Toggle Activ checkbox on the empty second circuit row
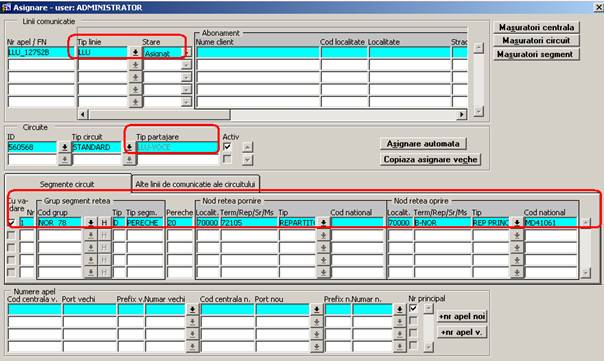Screen dimensions: 604x361 pyautogui.click(x=227, y=159)
